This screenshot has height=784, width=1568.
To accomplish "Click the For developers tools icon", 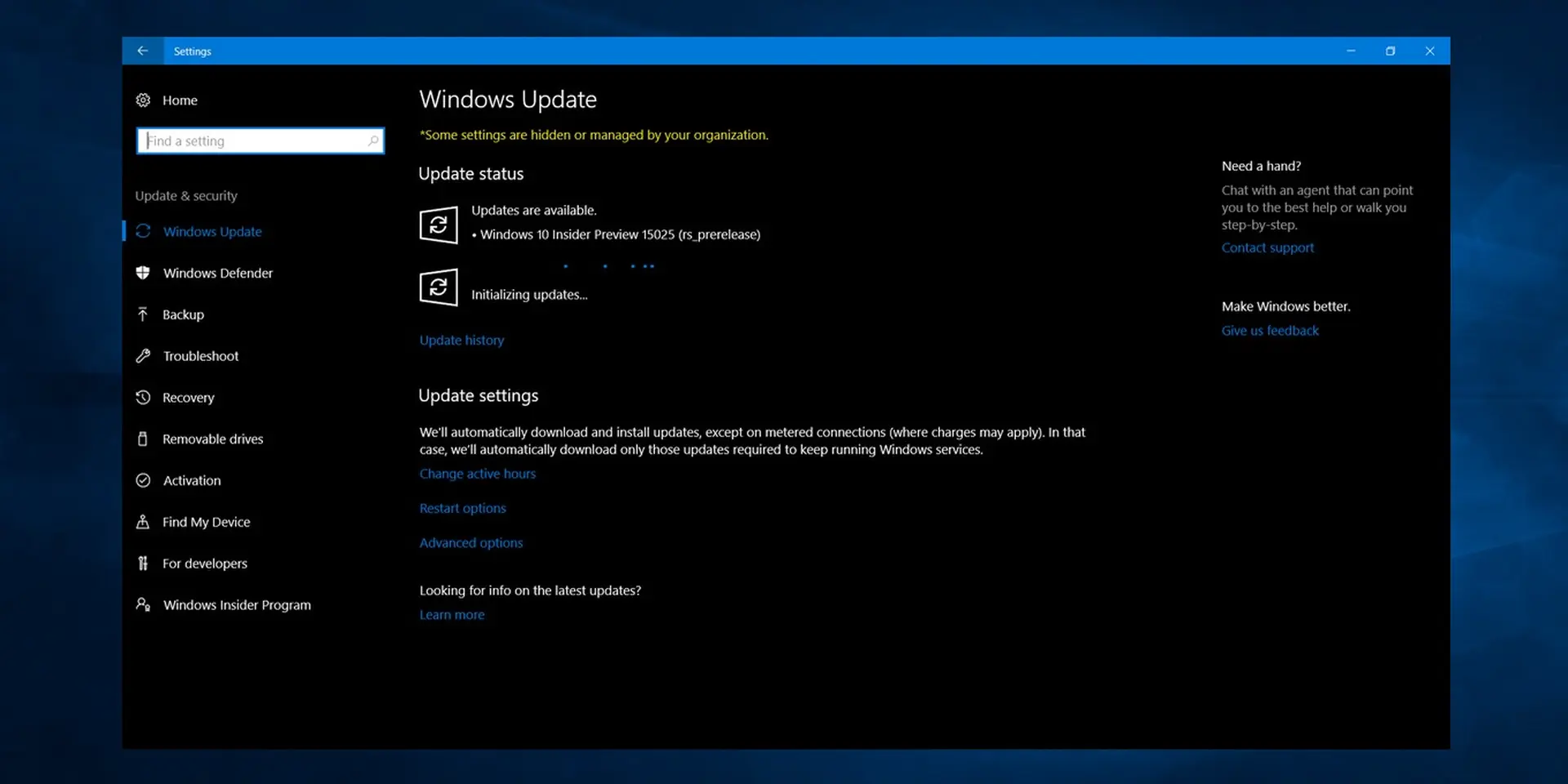I will (143, 563).
